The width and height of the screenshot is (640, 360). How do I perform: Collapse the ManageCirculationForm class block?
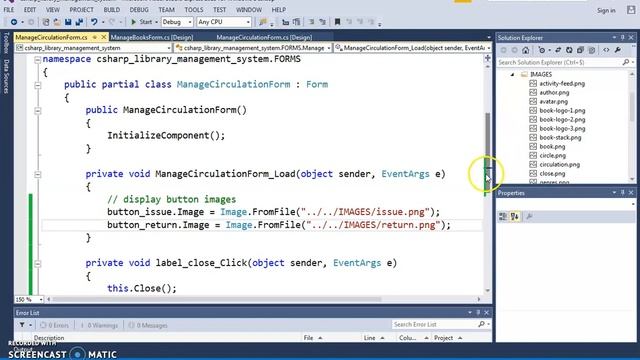pyautogui.click(x=38, y=85)
